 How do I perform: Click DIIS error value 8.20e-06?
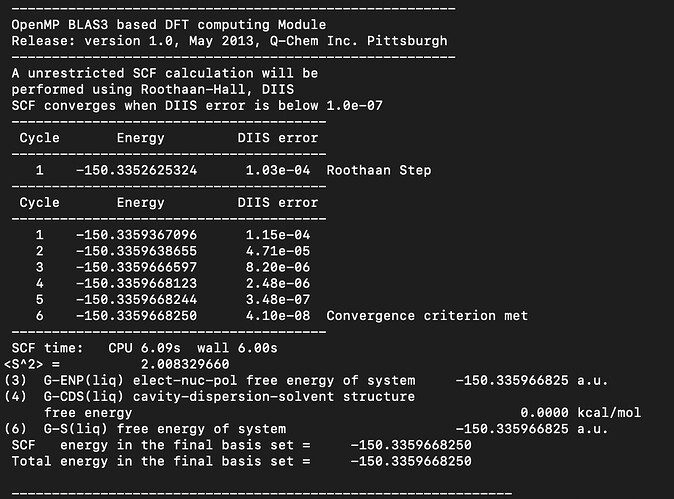pos(278,267)
